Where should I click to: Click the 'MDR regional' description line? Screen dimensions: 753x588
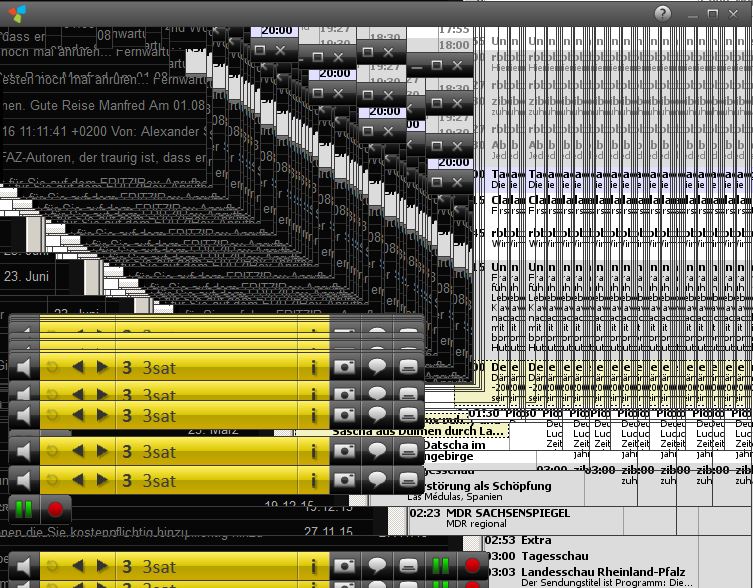476,524
